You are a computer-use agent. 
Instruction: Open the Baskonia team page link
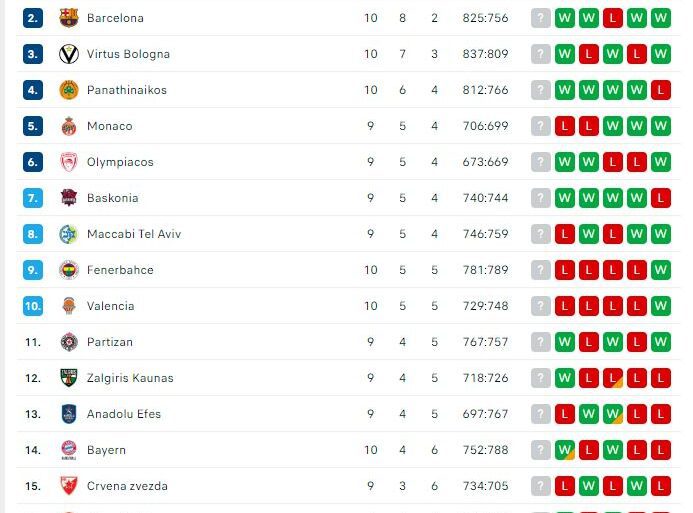click(112, 198)
